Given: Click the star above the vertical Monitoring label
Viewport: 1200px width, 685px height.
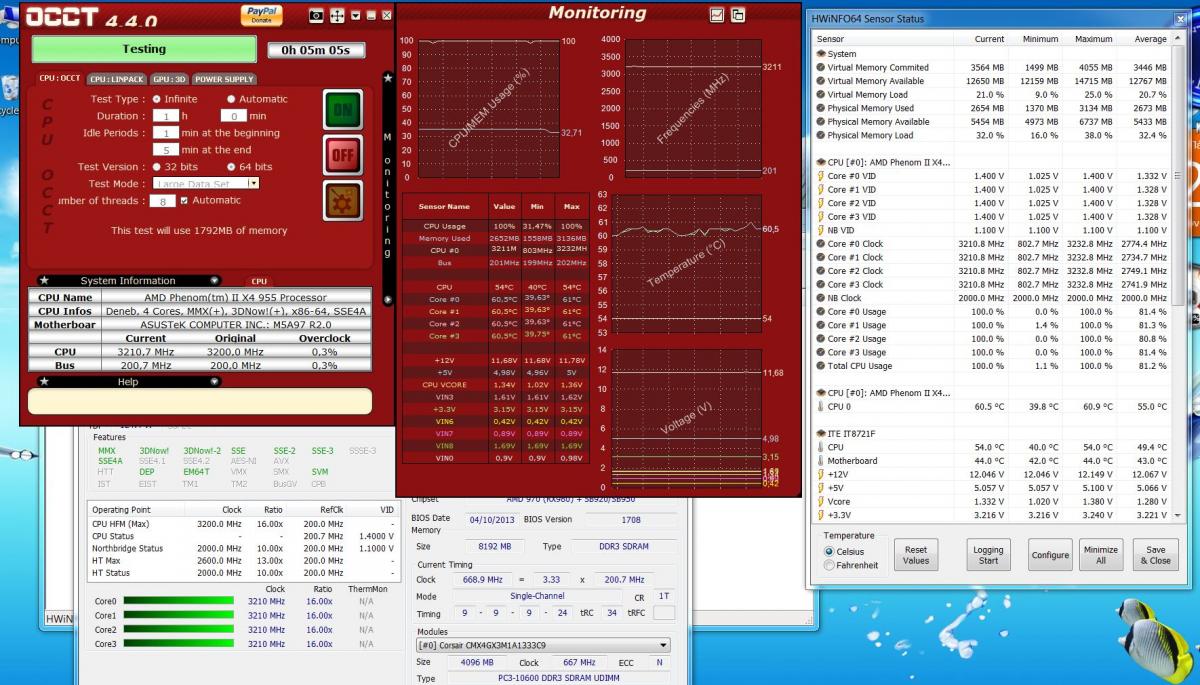Looking at the screenshot, I should pyautogui.click(x=388, y=77).
